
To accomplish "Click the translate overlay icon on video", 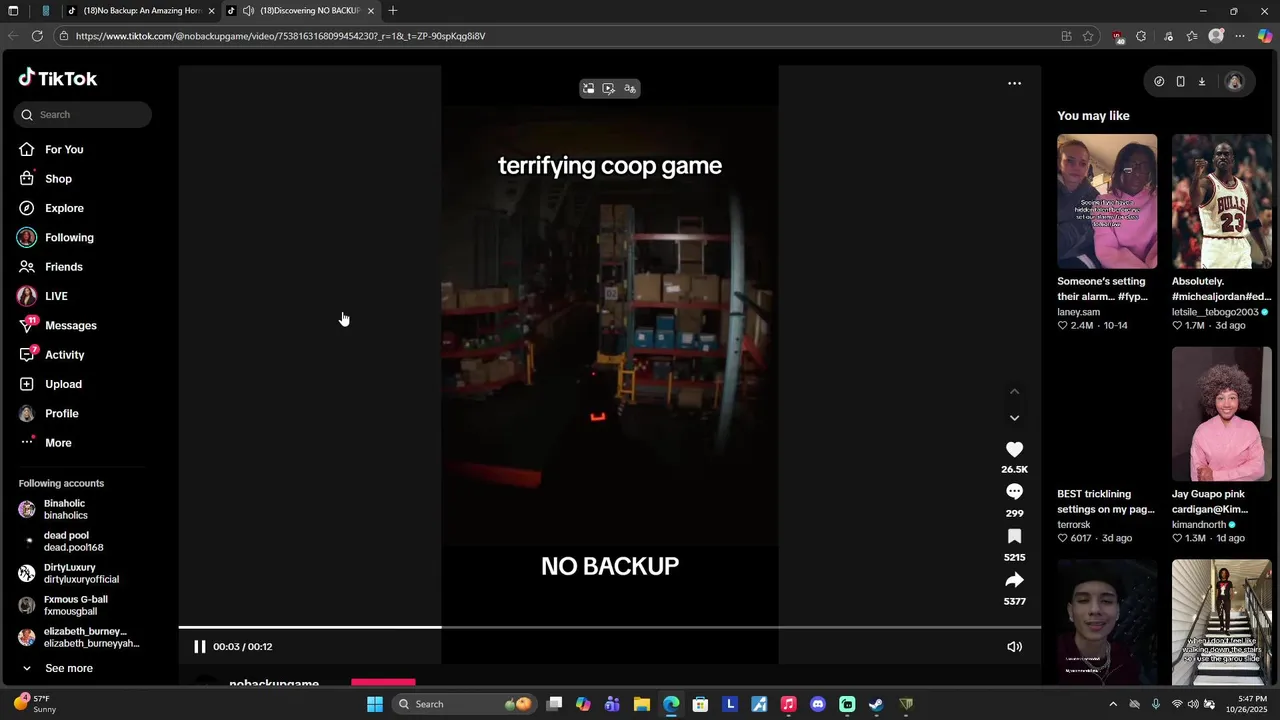I will point(630,89).
